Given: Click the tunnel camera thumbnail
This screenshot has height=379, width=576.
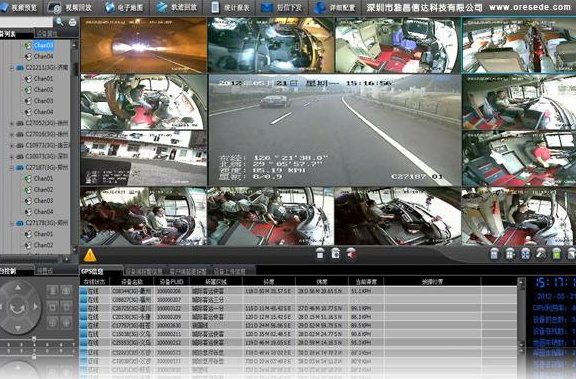Looking at the screenshot, I should click(144, 45).
